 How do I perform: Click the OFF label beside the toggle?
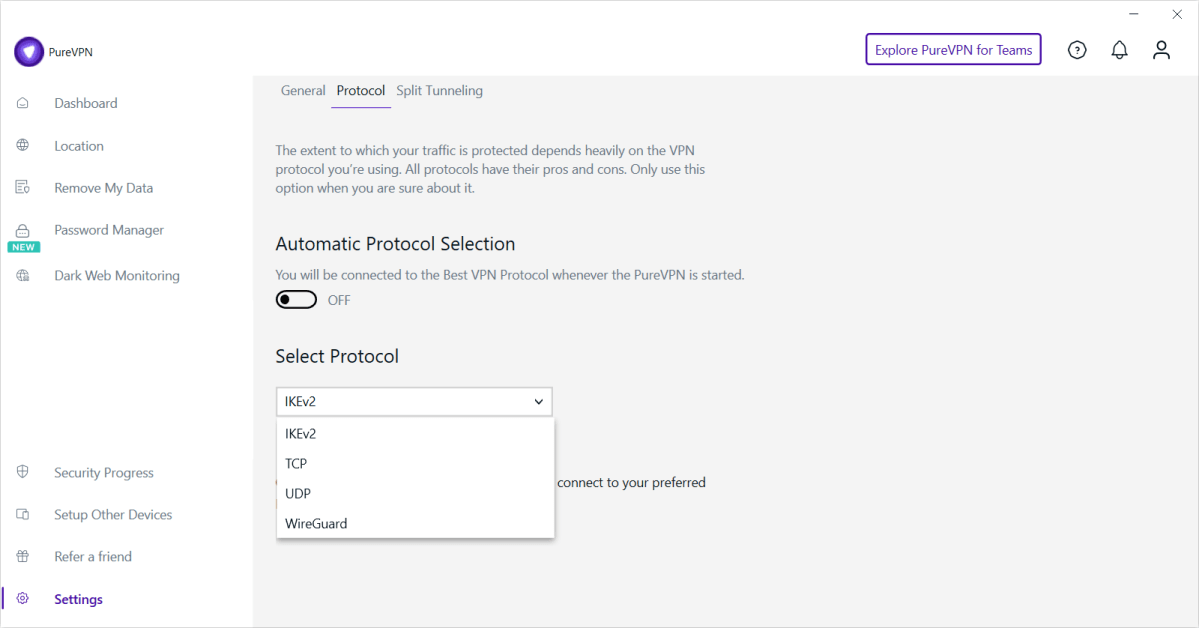point(339,301)
